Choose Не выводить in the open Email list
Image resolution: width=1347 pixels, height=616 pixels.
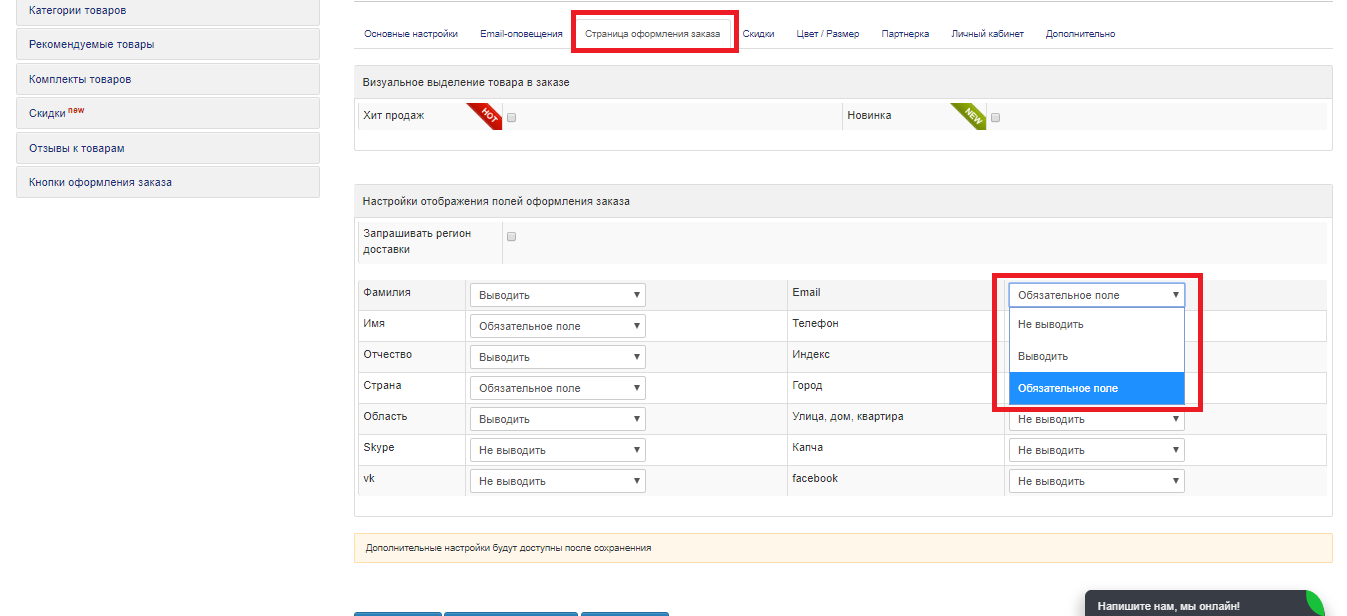tap(1096, 325)
